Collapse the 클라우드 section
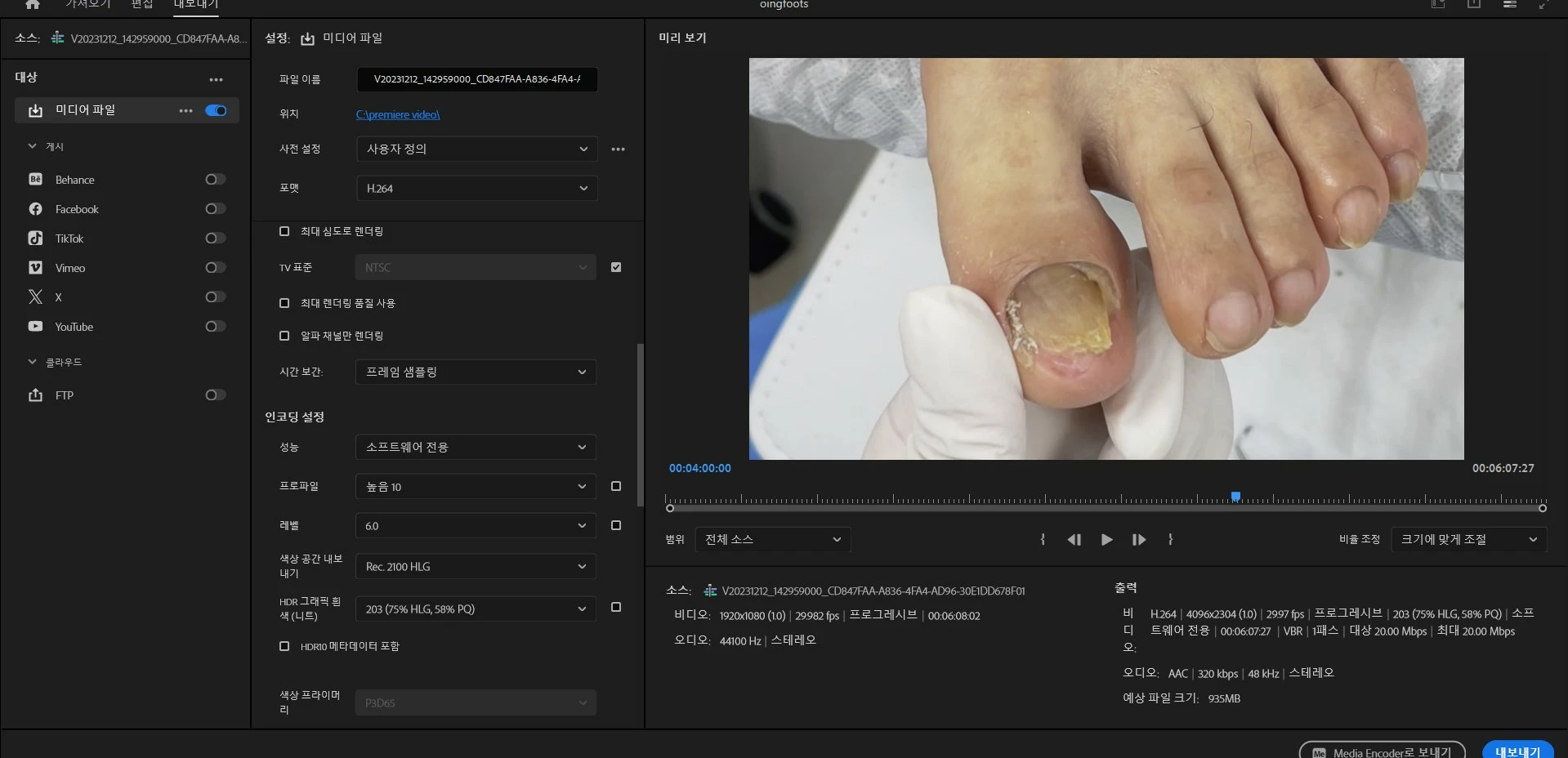The height and width of the screenshot is (758, 1568). (x=32, y=362)
